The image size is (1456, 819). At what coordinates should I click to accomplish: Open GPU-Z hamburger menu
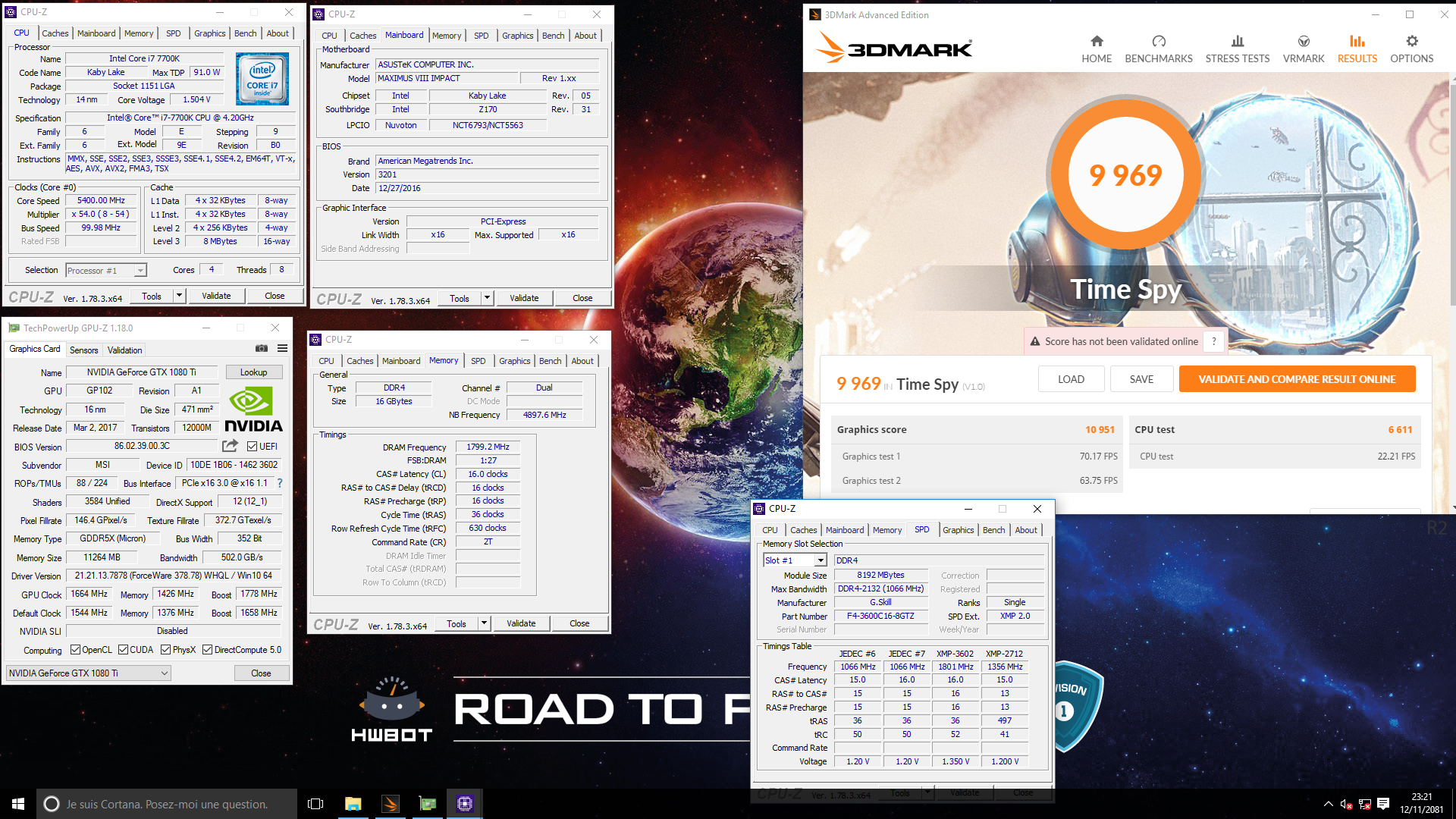282,349
